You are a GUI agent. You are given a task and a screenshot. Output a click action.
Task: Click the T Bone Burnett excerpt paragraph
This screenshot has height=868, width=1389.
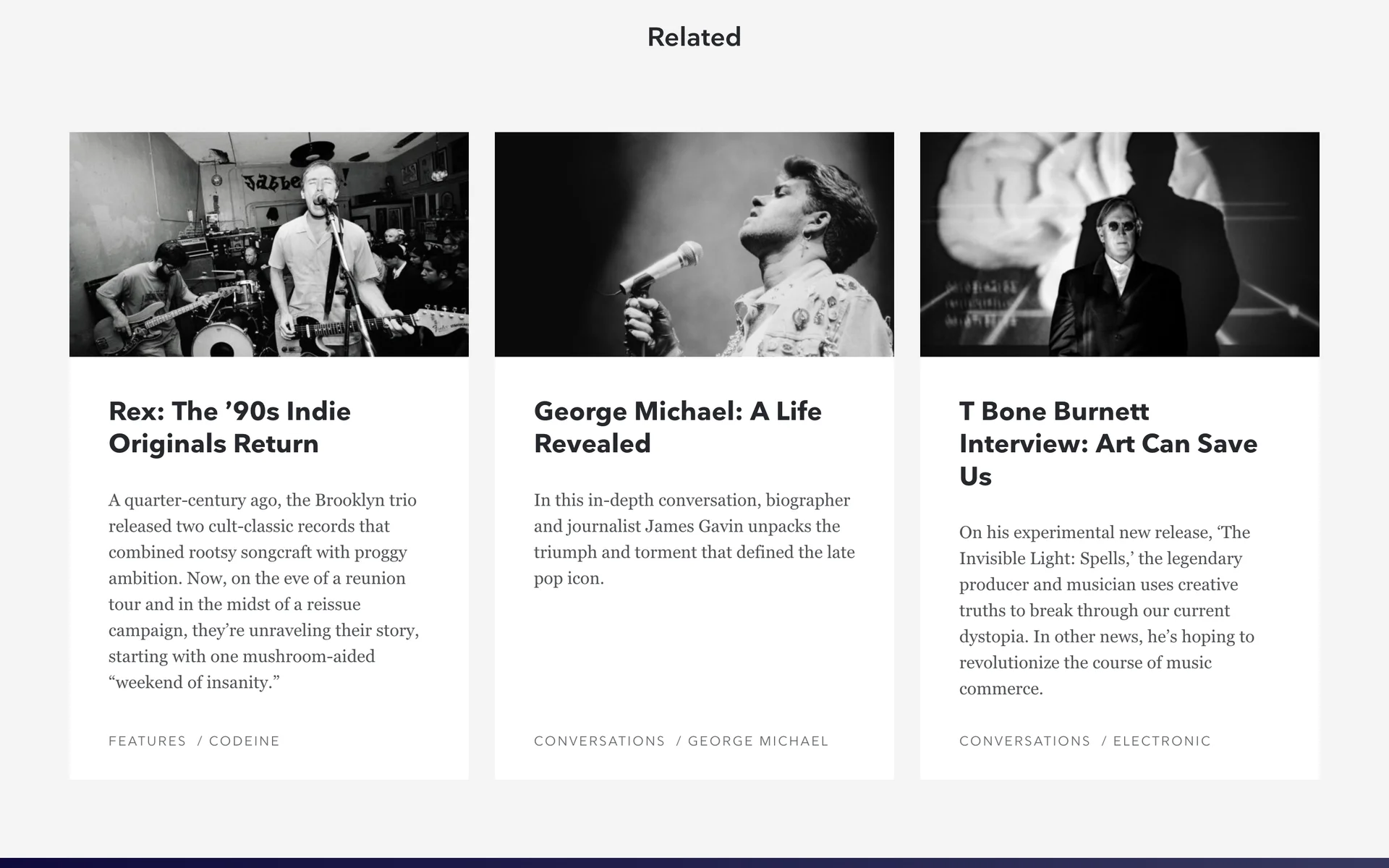tap(1107, 610)
